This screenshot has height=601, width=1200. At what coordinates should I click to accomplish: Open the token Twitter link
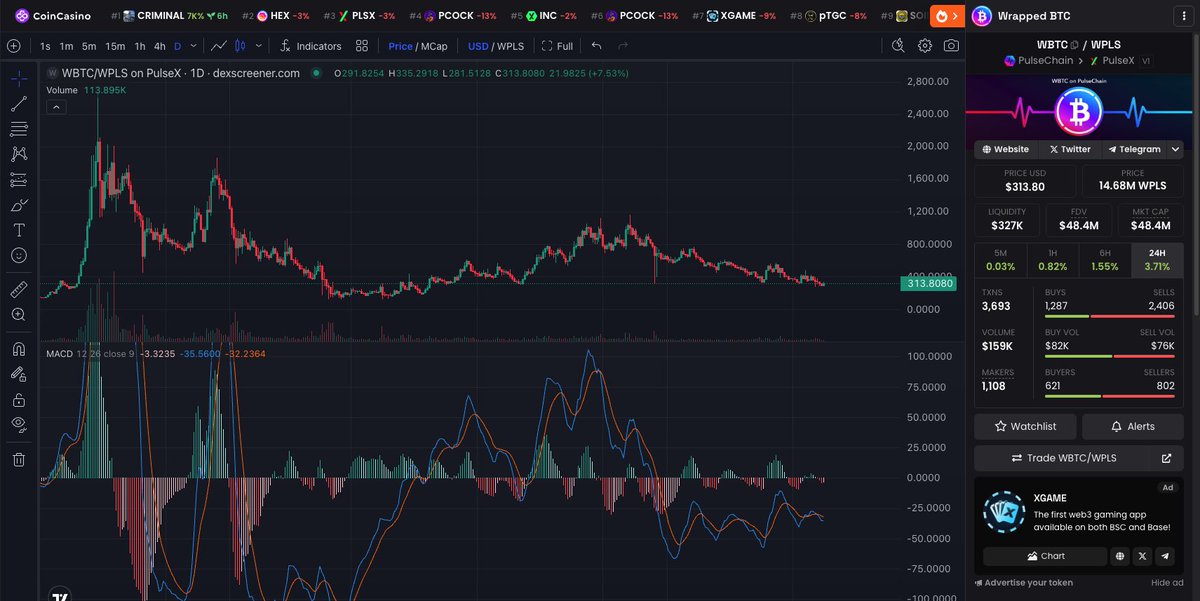pos(1070,149)
